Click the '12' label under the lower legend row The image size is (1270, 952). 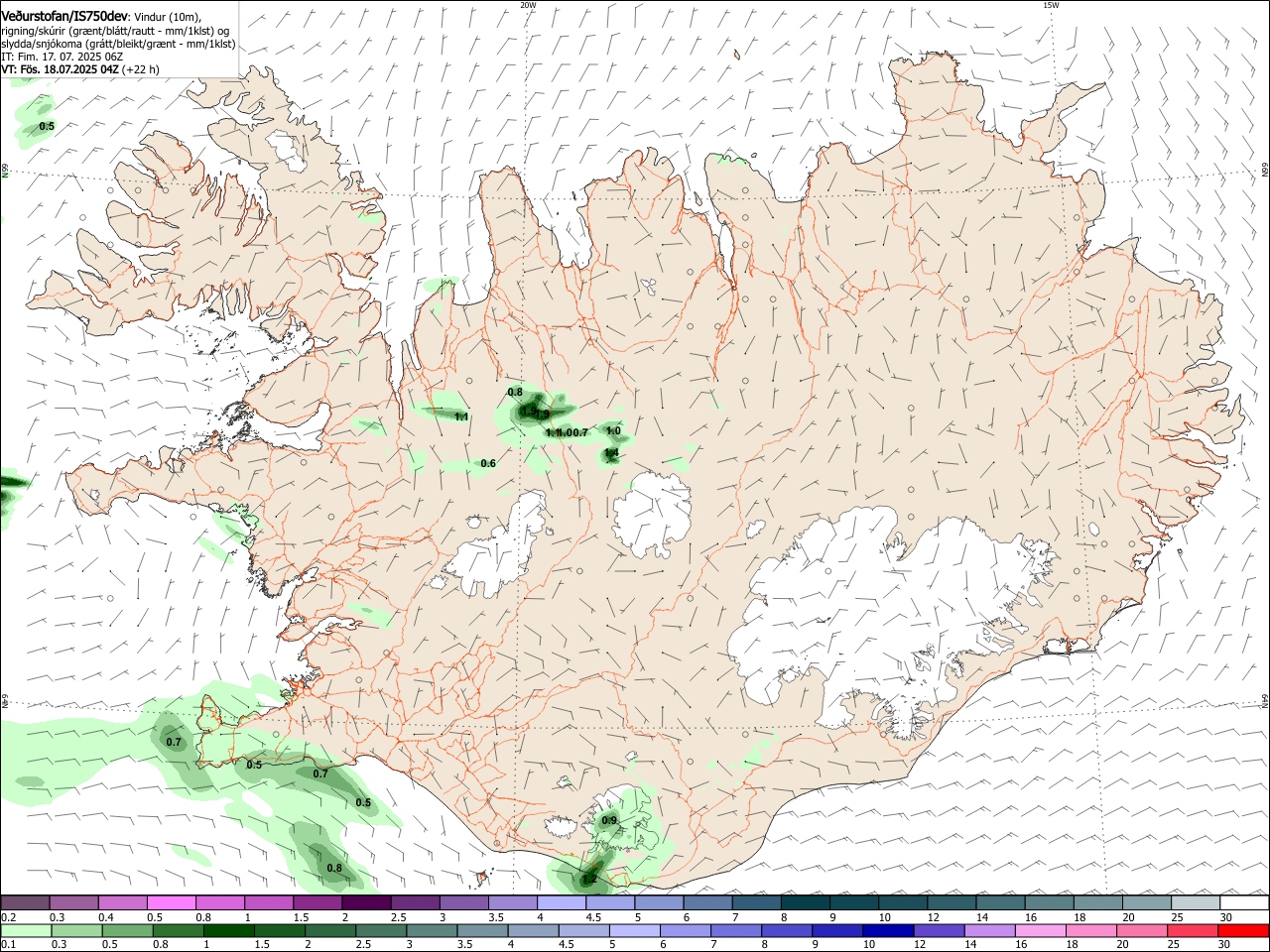tap(918, 945)
